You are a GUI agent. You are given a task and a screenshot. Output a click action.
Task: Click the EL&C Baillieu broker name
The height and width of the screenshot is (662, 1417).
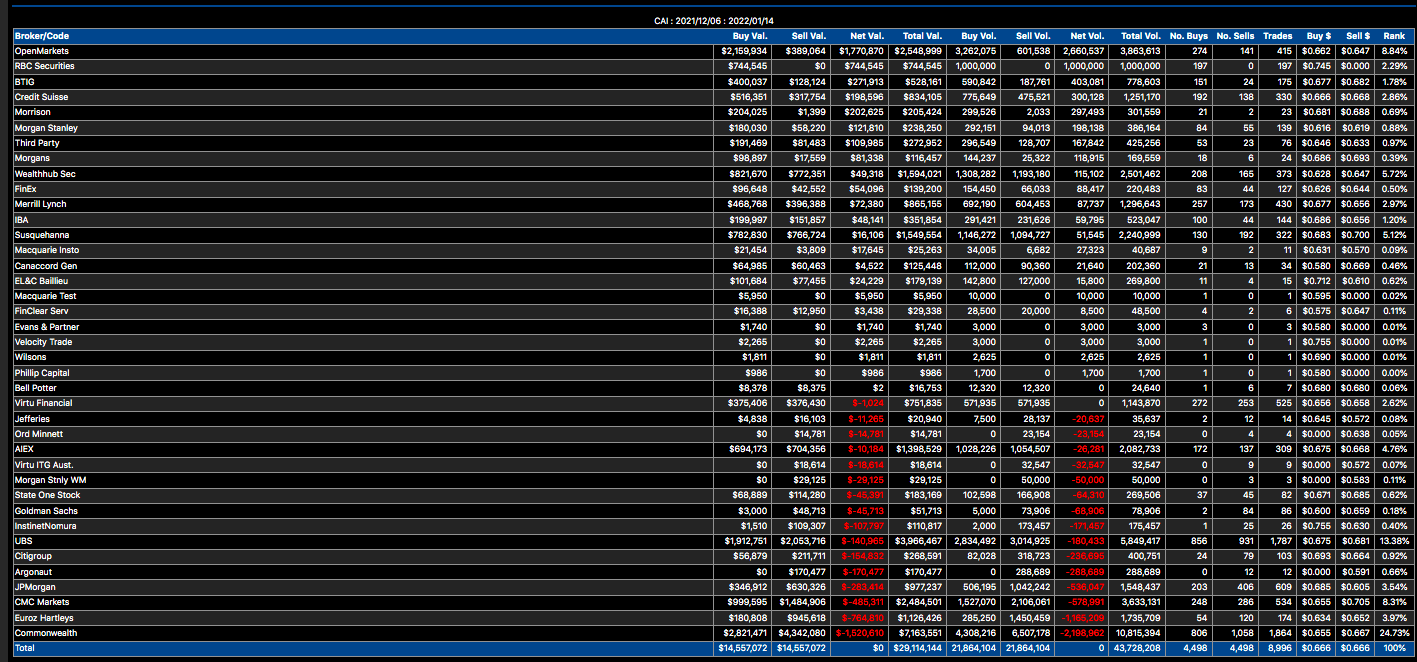[42, 281]
